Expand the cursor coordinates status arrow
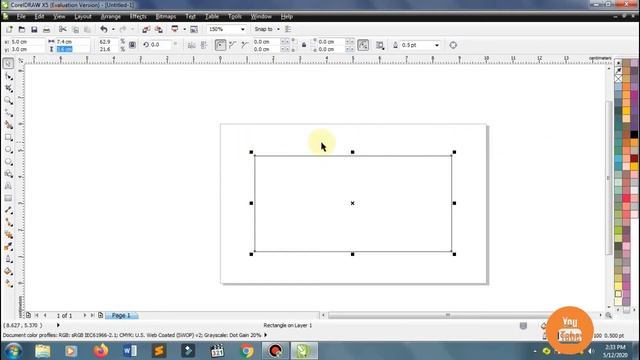 [x=58, y=325]
